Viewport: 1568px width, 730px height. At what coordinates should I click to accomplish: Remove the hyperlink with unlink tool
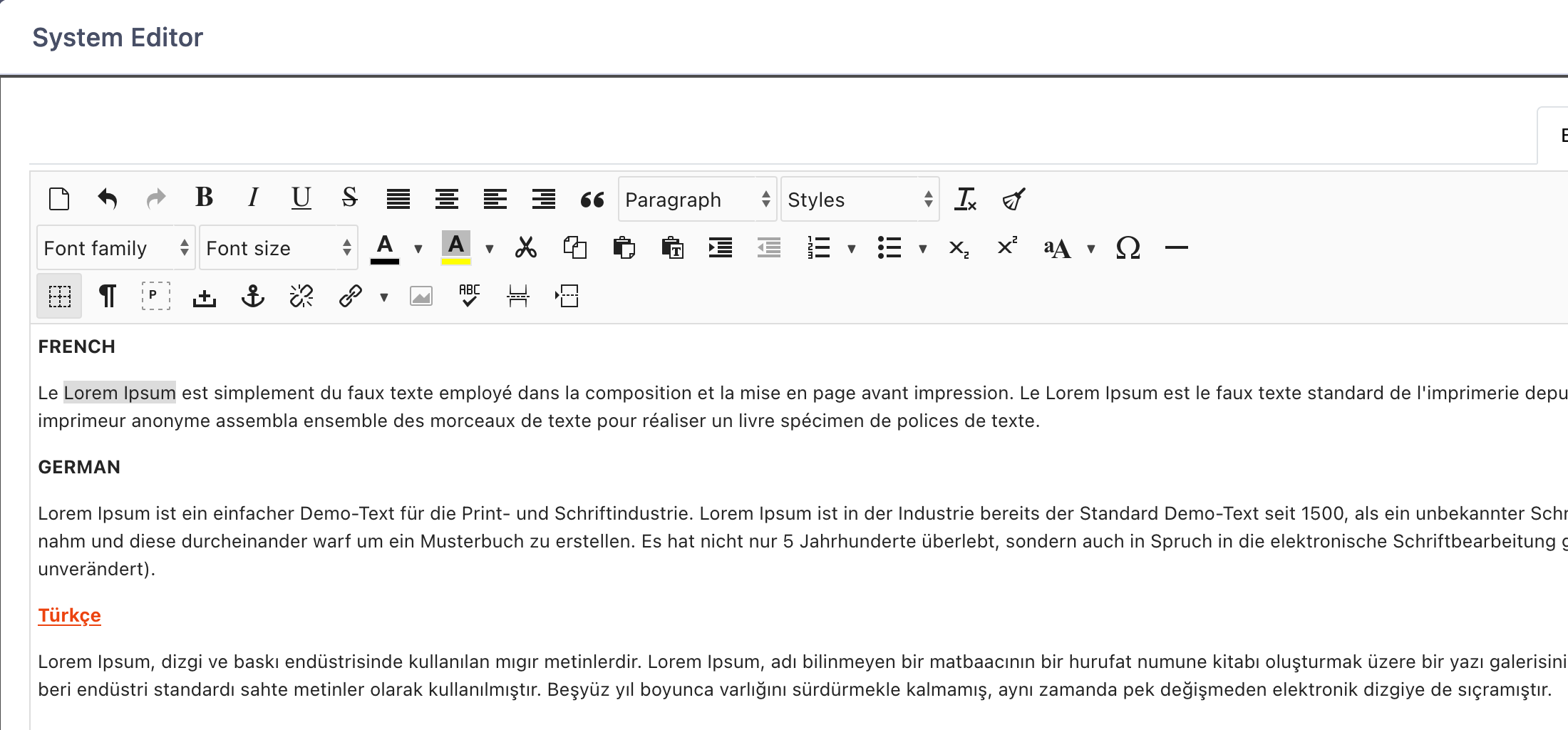tap(301, 295)
